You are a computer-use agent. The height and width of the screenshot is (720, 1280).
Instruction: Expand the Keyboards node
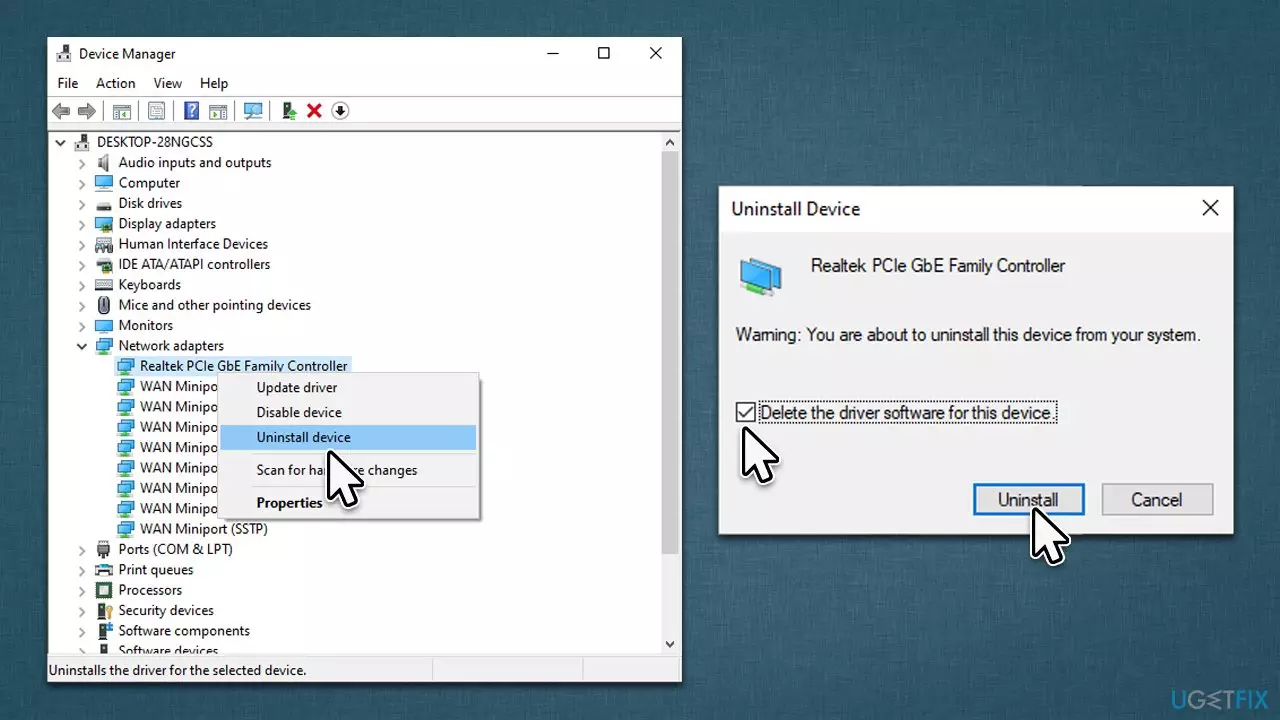coord(82,285)
